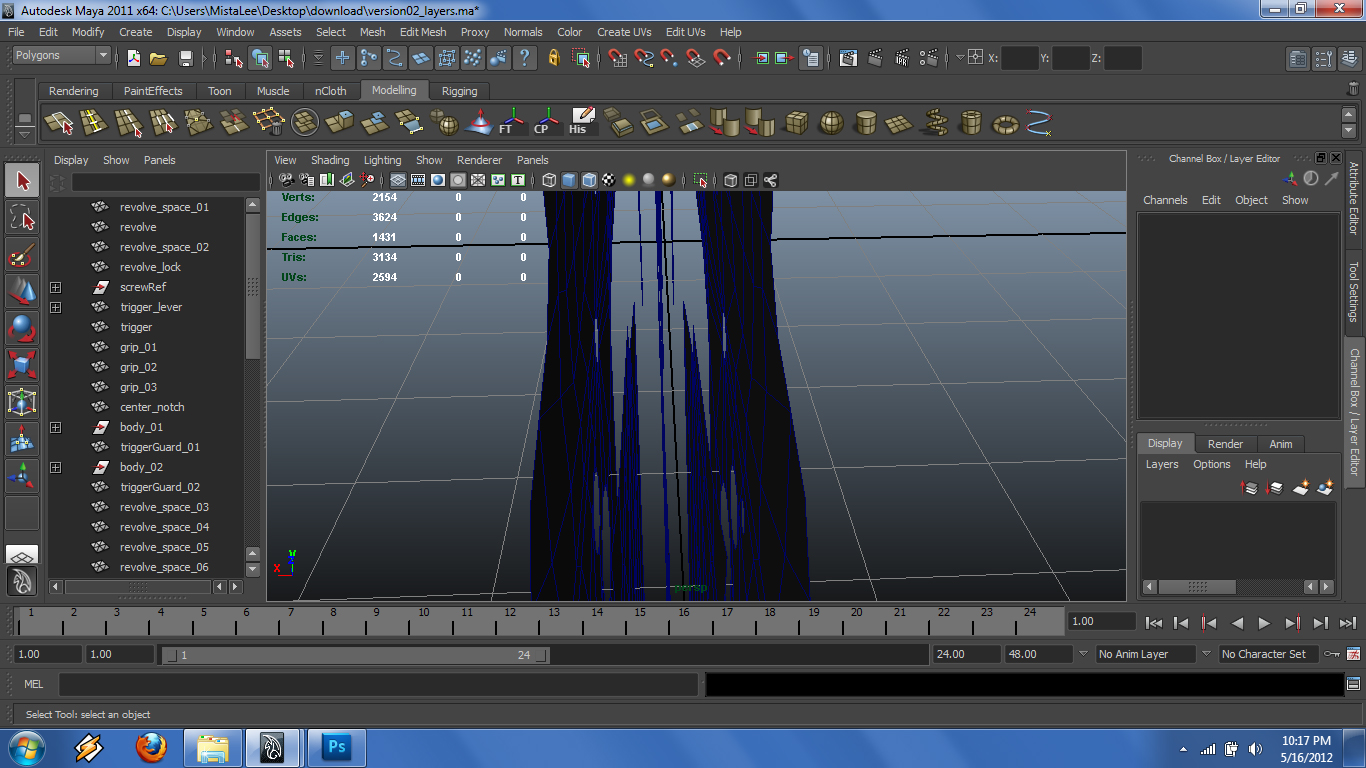The image size is (1366, 768).
Task: Click the play backwards button
Action: coord(1237,623)
